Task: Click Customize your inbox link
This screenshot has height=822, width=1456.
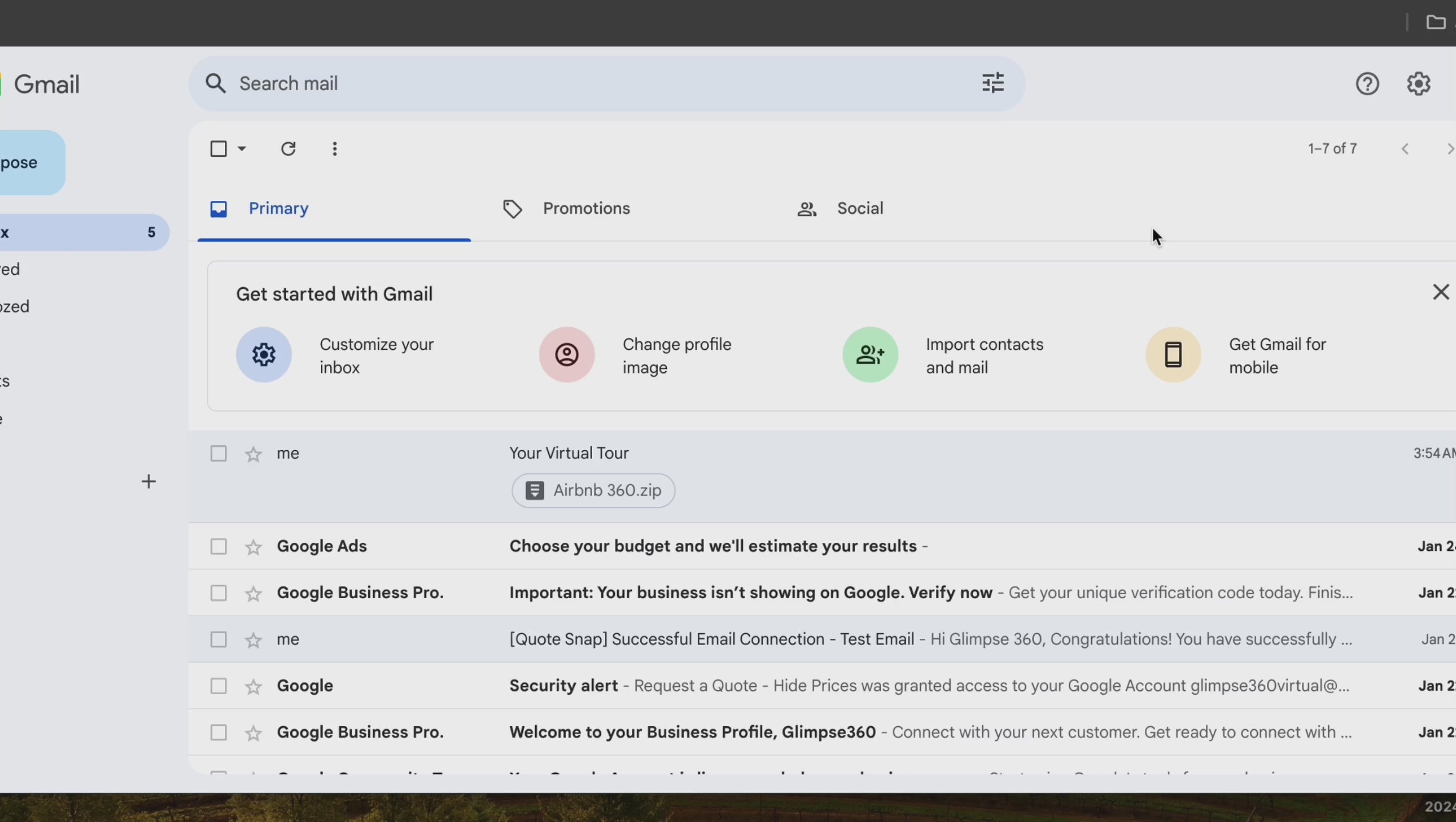Action: point(377,356)
